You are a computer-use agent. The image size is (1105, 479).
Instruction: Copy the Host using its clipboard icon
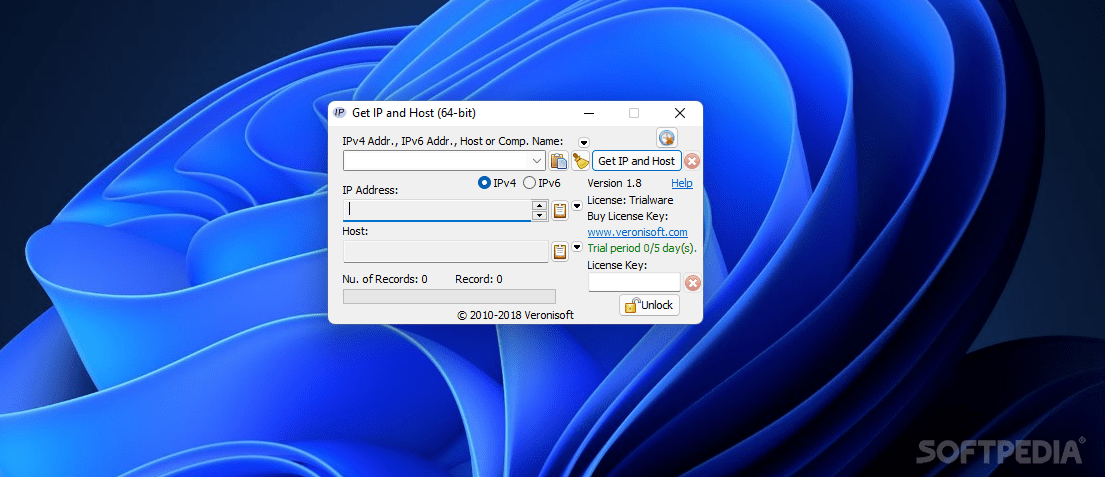(560, 251)
